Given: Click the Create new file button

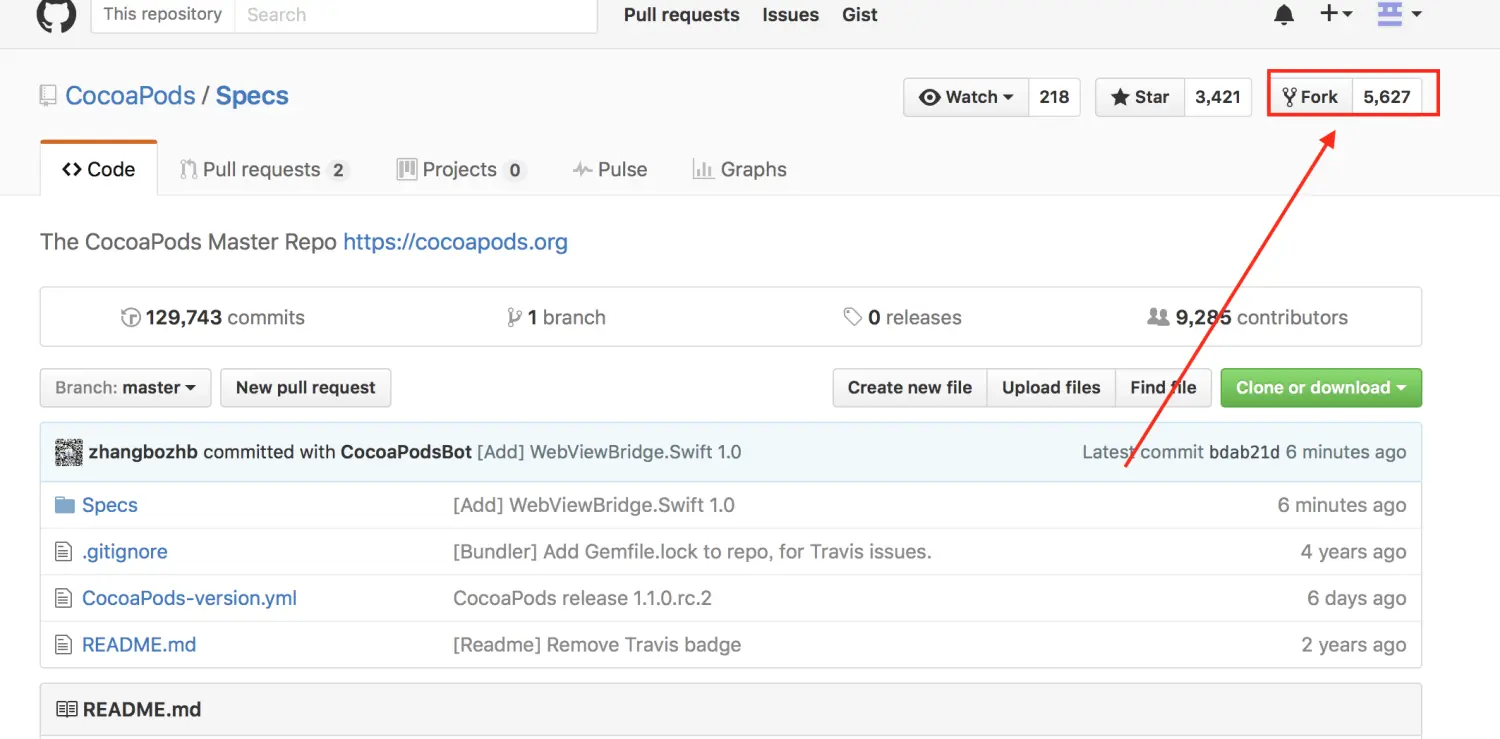Looking at the screenshot, I should [x=910, y=388].
